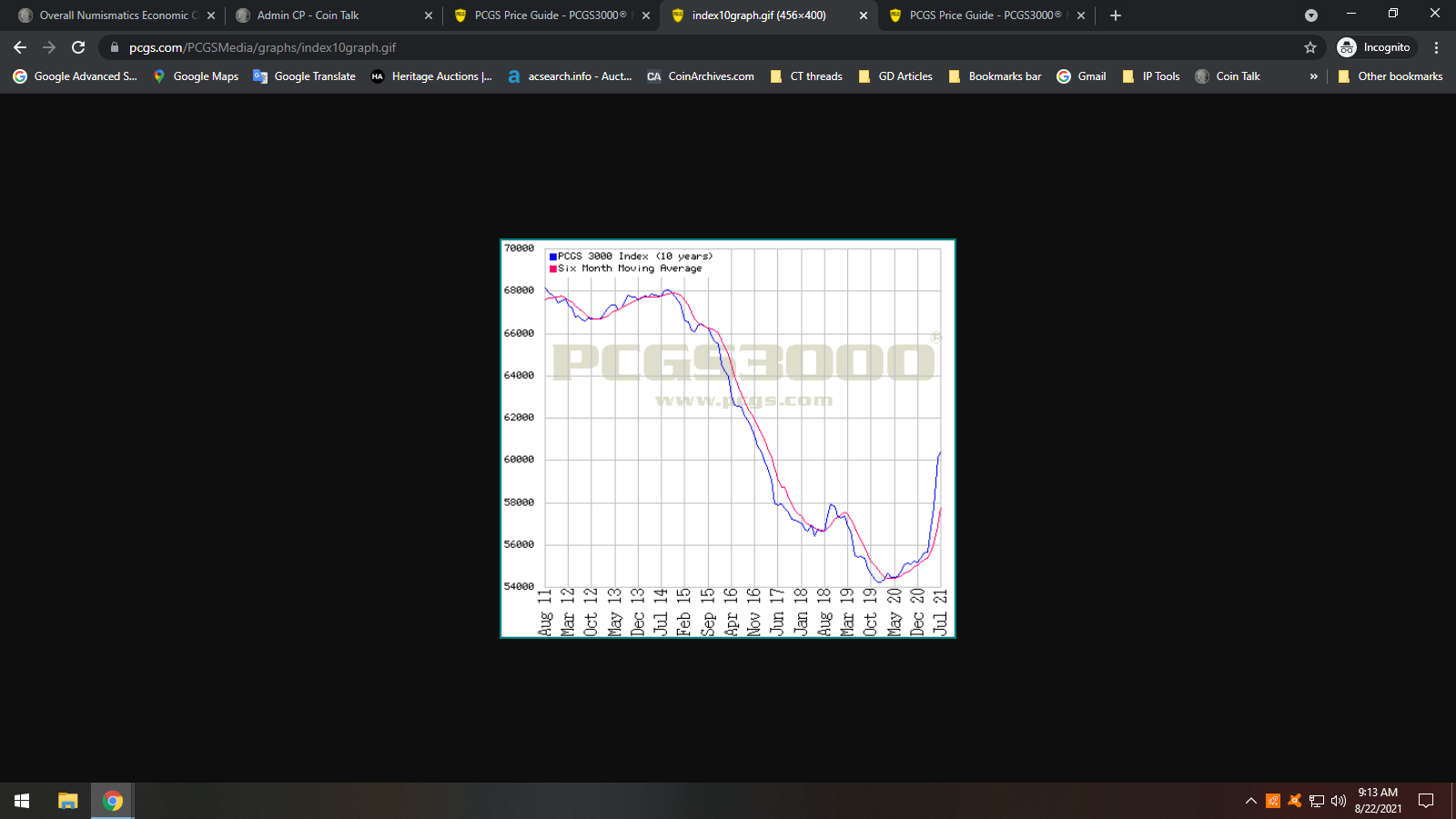1456x819 pixels.
Task: Open the Coin Talk bookmark
Action: click(1228, 76)
